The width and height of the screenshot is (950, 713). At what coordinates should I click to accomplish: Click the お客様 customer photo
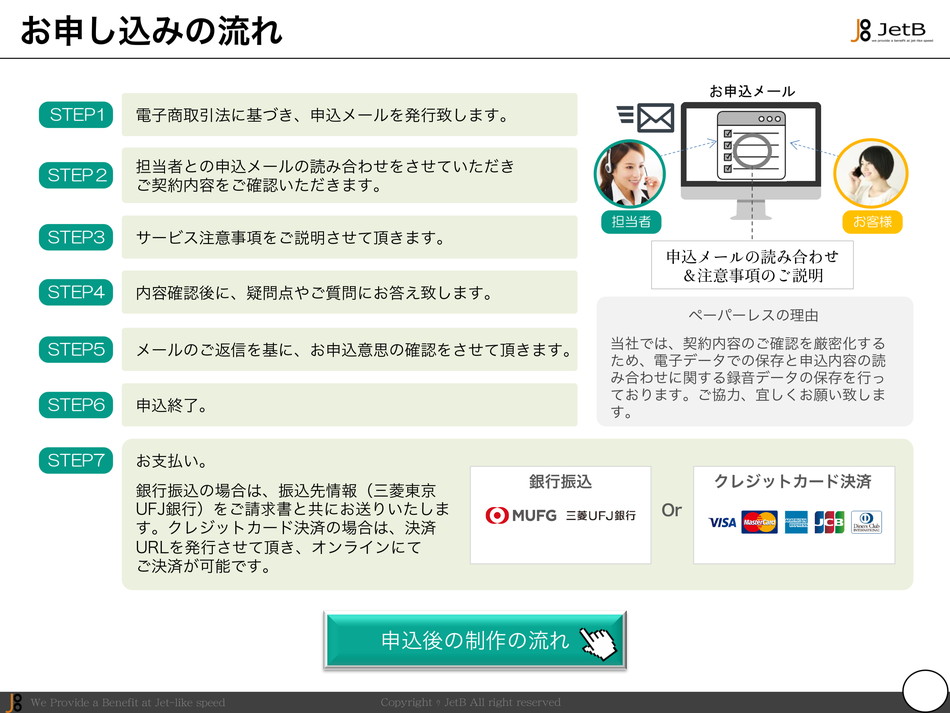click(x=869, y=173)
